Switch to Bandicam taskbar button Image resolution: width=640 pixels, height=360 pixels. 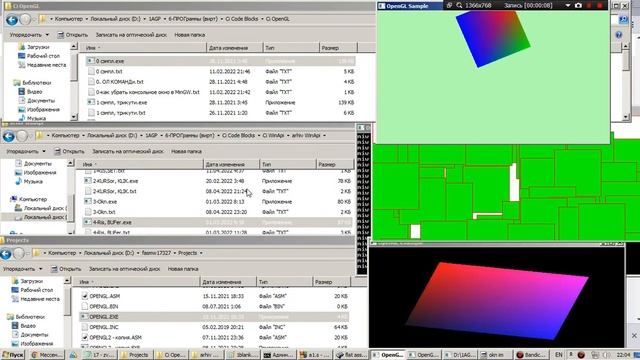tap(531, 355)
